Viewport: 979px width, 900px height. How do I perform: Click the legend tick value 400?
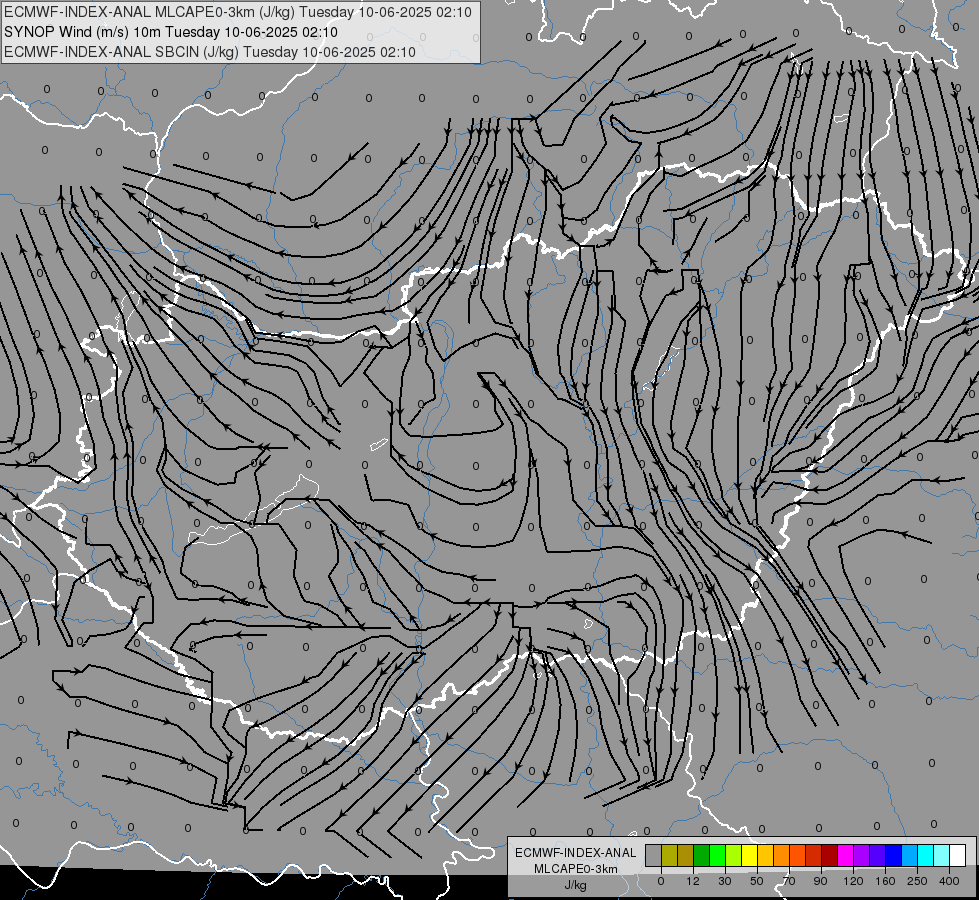tap(949, 881)
